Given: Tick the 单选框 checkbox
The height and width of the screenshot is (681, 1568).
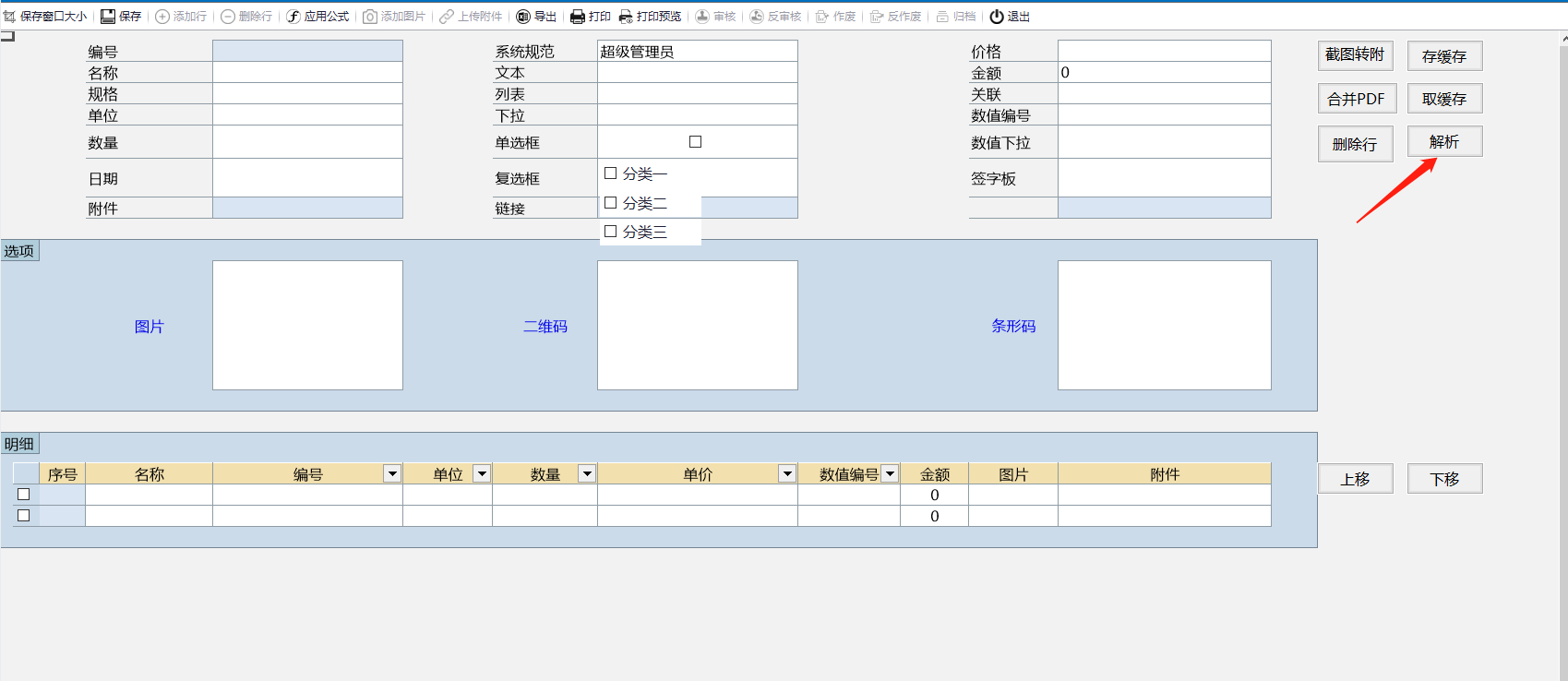Looking at the screenshot, I should [x=696, y=142].
